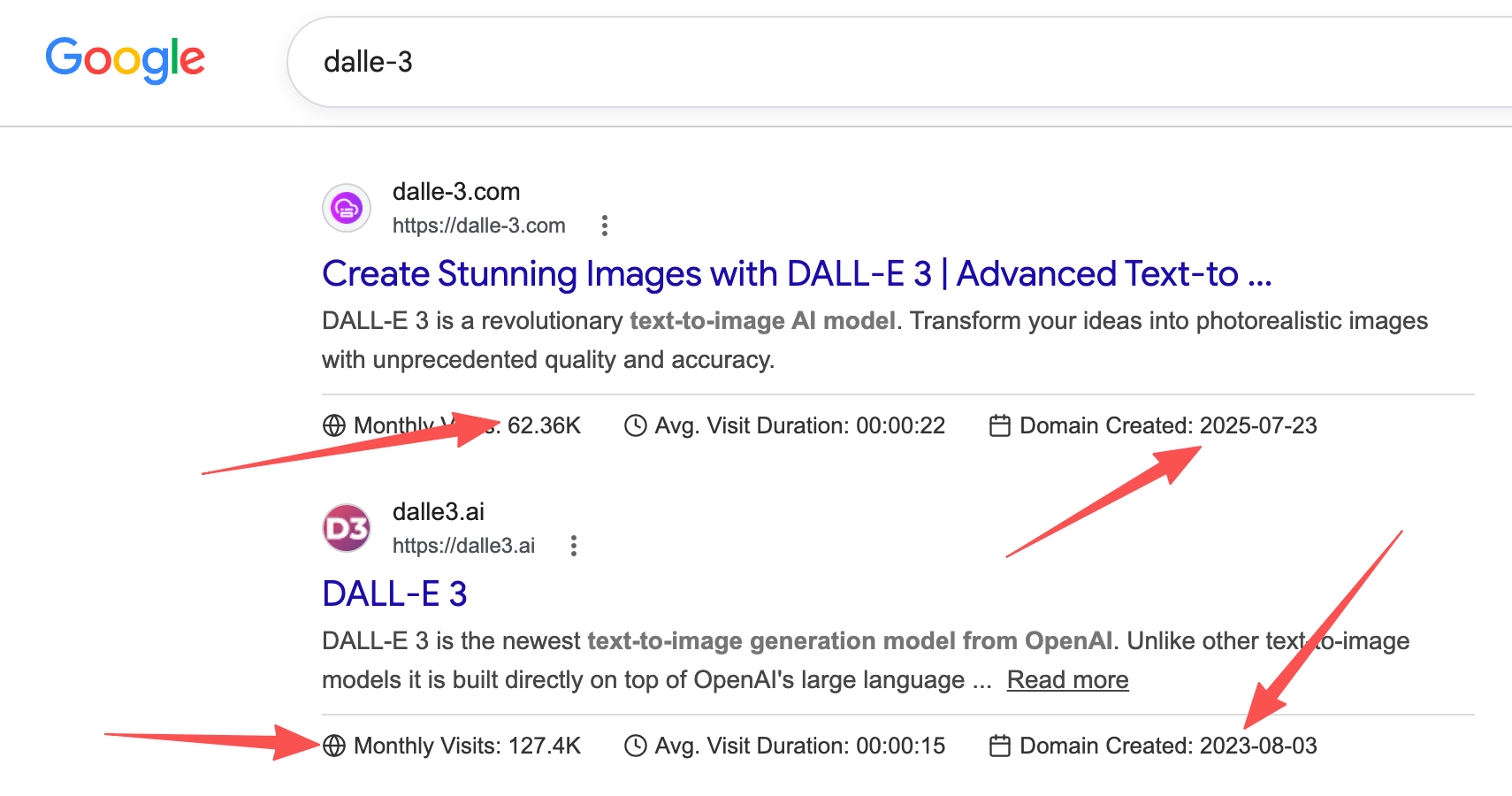Image resolution: width=1512 pixels, height=796 pixels.
Task: Click the clock icon next to duration 00:00:22
Action: [636, 425]
